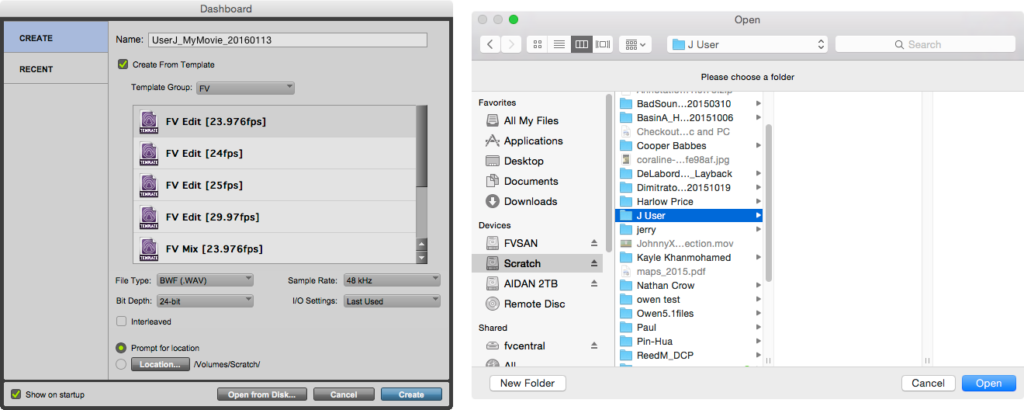Eject the AIDAN 2TB volume
Screen dimensions: 1024x410
[594, 283]
